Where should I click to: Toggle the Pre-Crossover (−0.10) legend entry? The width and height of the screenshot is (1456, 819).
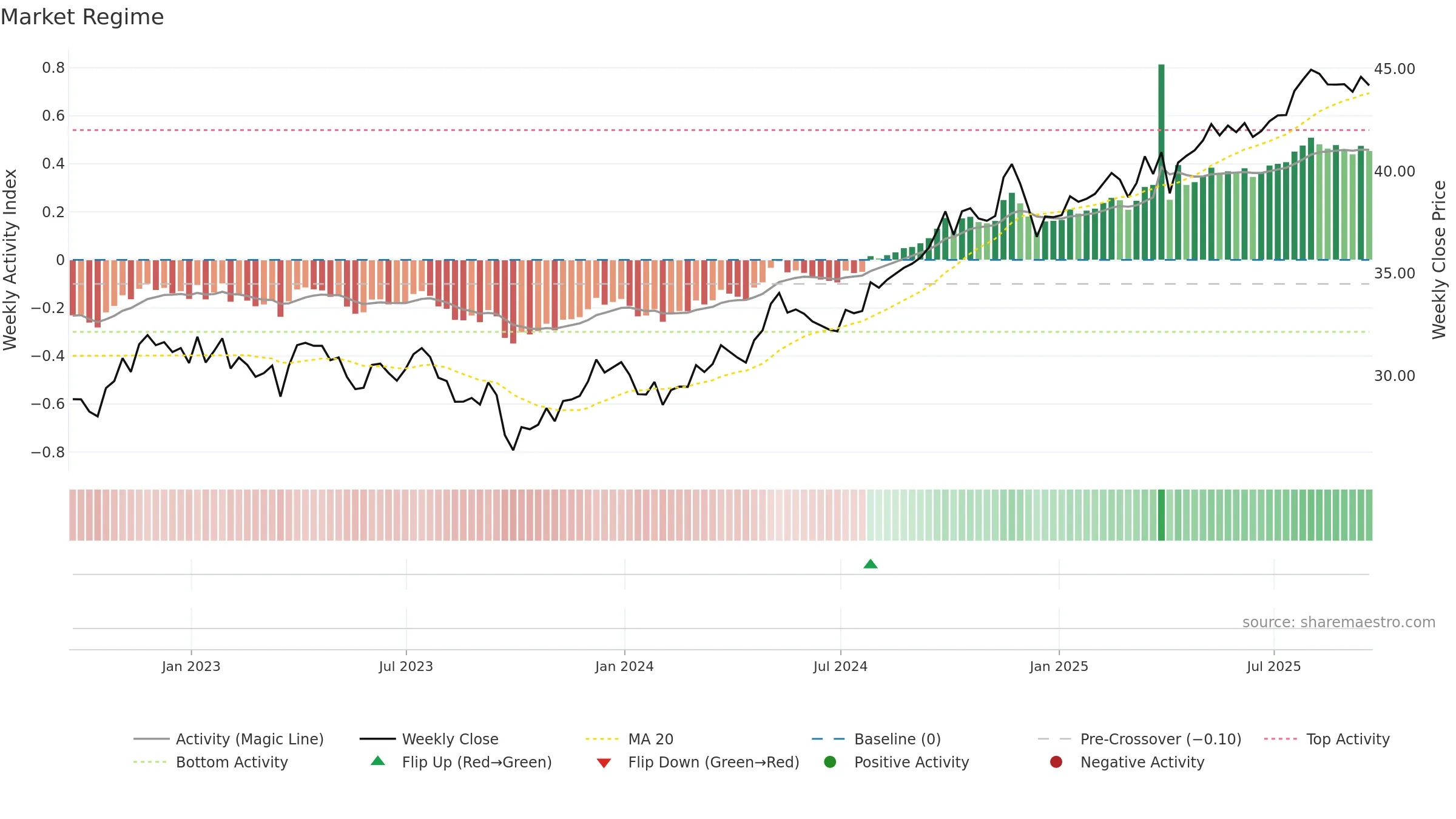tap(1139, 739)
